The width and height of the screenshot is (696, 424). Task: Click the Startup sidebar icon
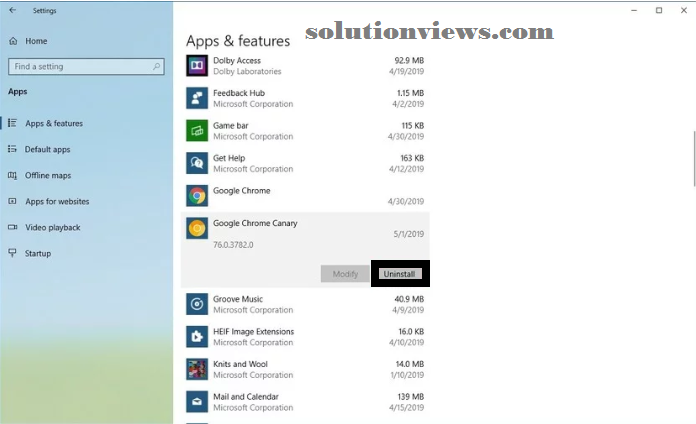point(12,253)
